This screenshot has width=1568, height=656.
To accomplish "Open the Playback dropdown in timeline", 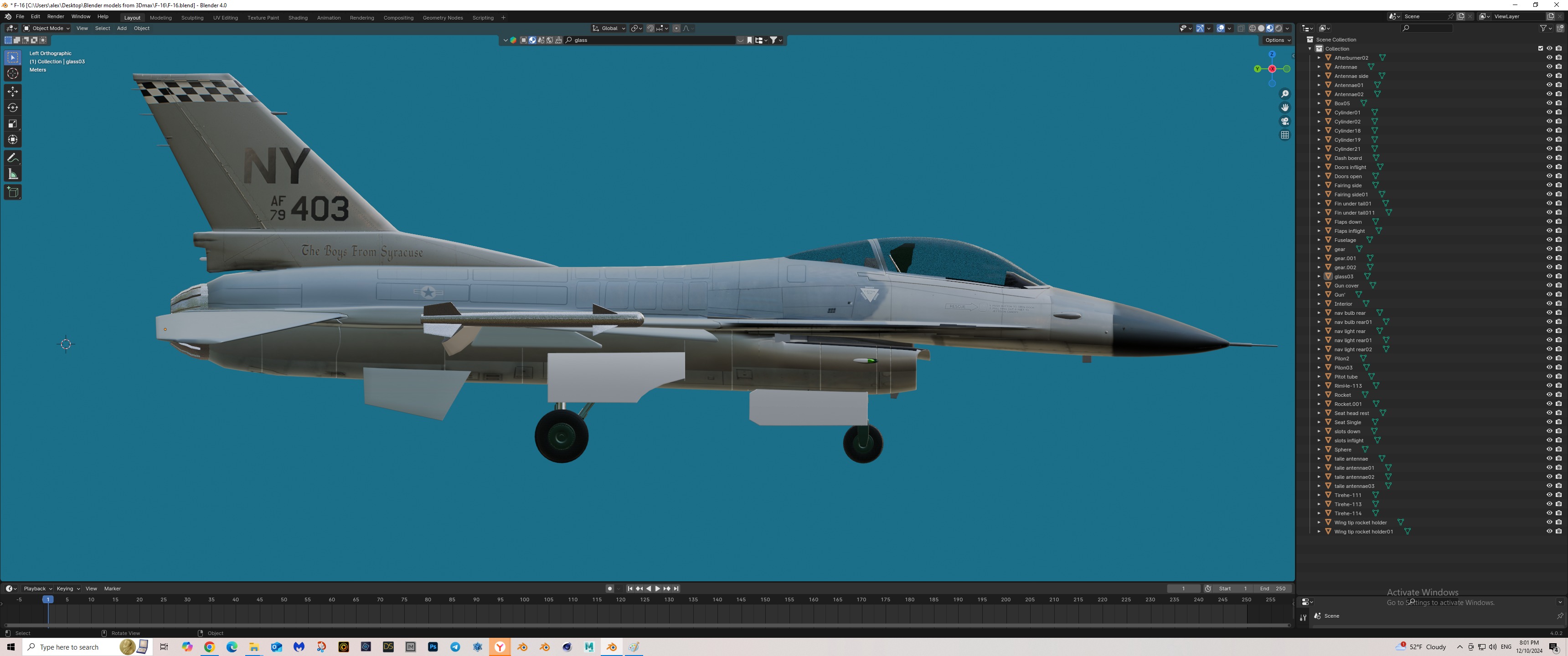I will point(37,589).
